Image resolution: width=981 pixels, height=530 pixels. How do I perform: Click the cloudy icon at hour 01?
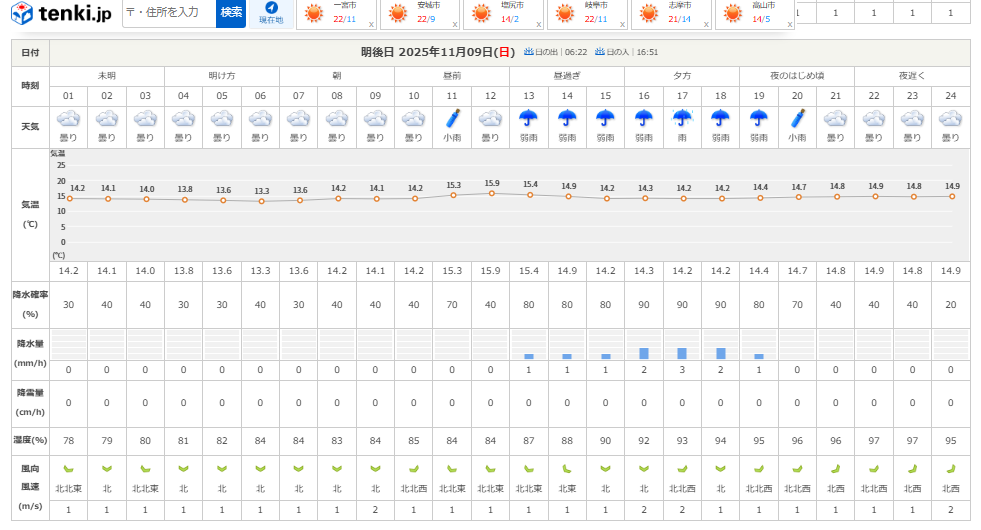68,118
